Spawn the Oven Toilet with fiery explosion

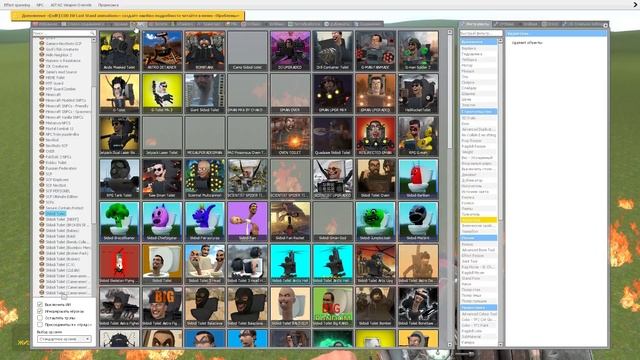tap(290, 136)
